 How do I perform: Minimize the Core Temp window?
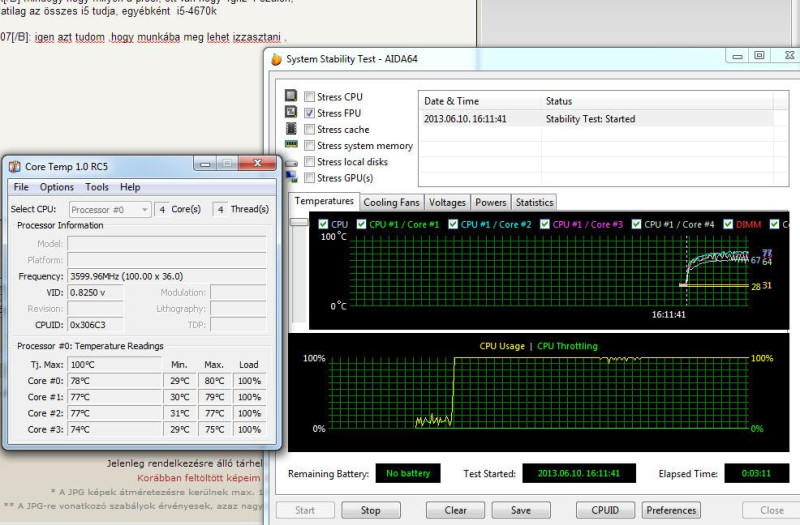[x=205, y=164]
